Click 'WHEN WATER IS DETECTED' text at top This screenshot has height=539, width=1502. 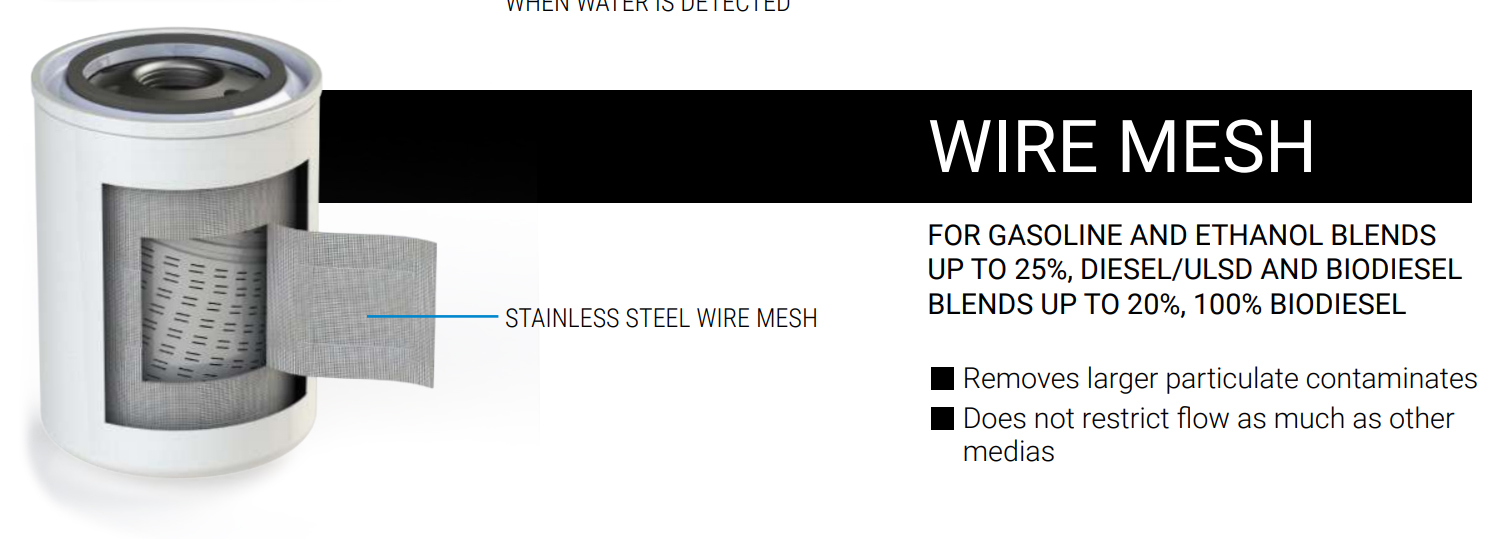pyautogui.click(x=648, y=5)
